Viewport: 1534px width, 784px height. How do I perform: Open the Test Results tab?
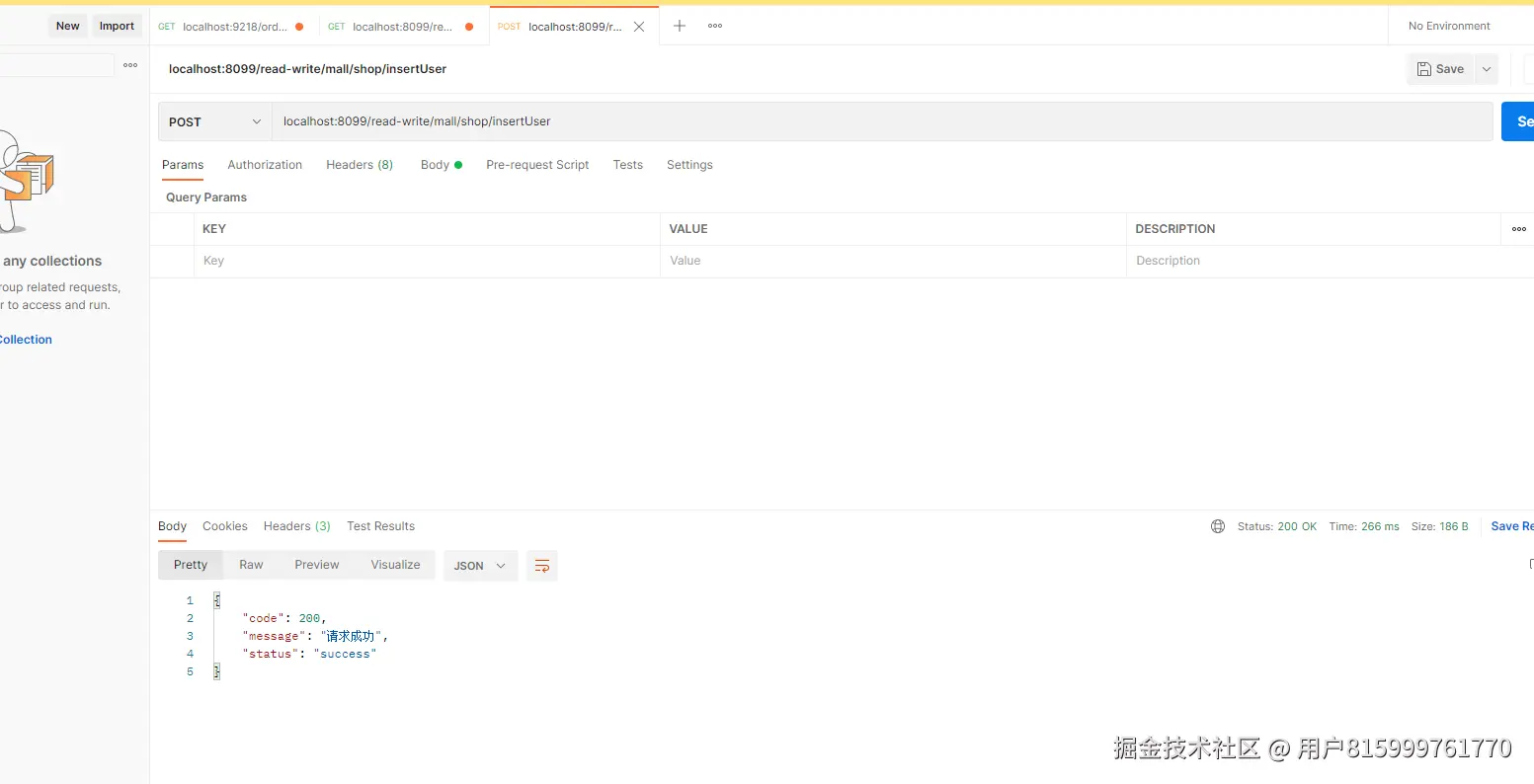tap(380, 526)
